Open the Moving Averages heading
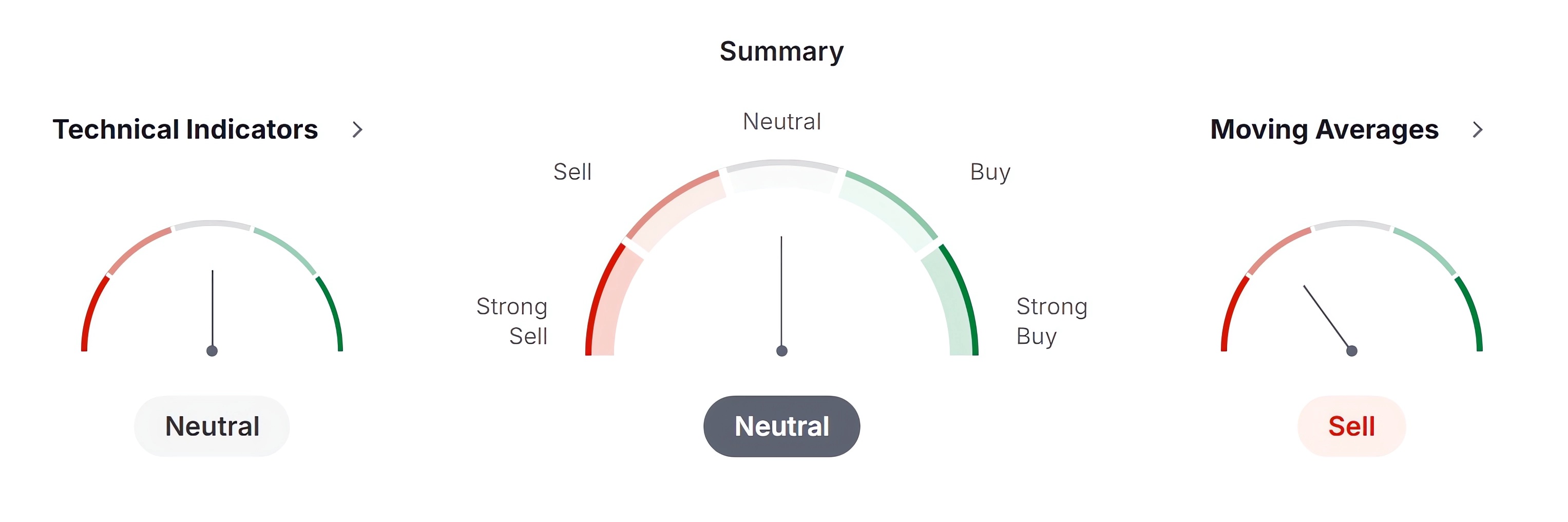The image size is (1568, 522). coord(1324,130)
